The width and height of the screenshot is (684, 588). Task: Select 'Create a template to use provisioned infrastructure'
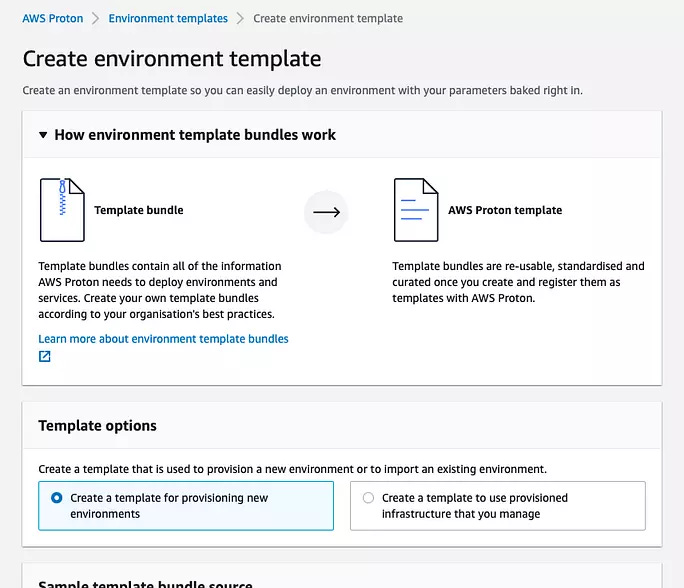(498, 506)
